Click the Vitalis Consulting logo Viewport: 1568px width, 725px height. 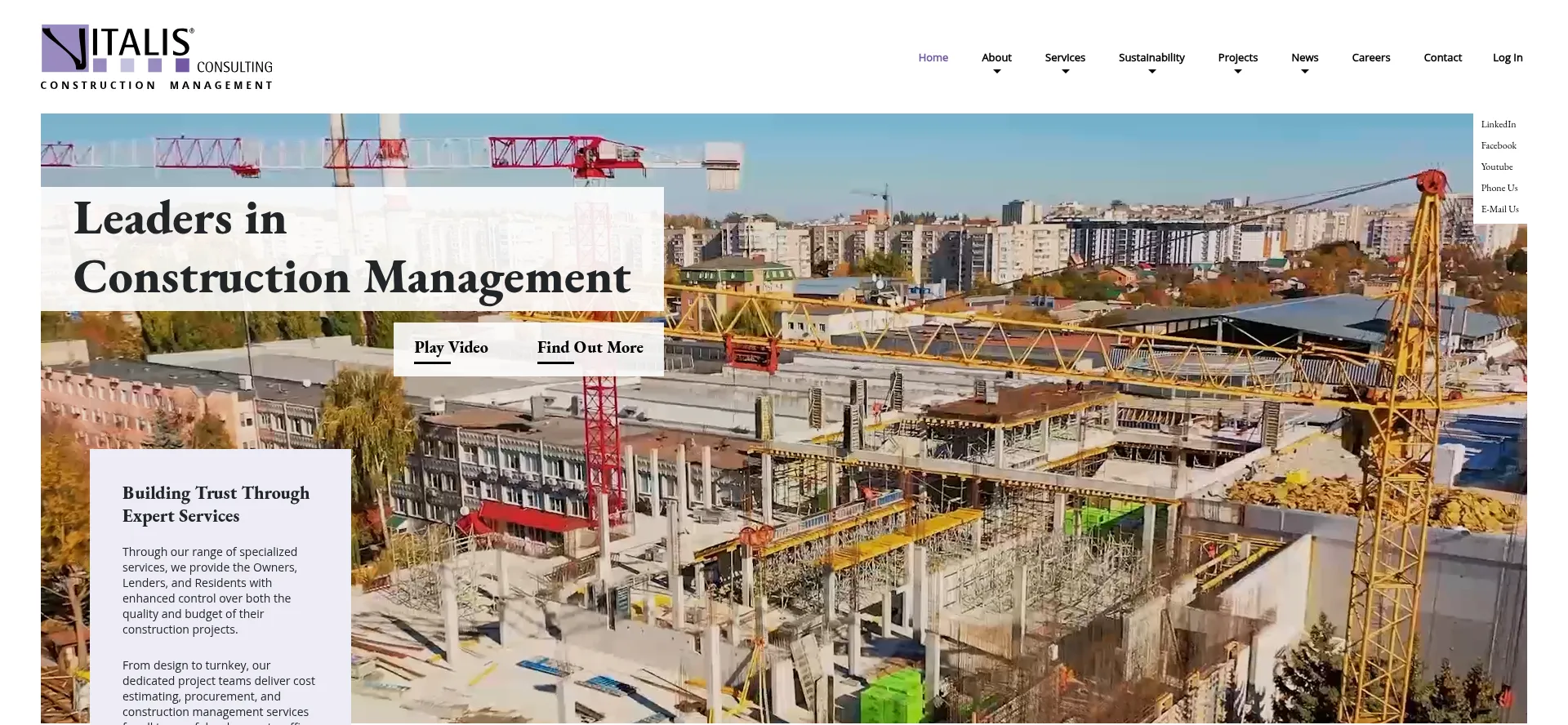point(157,57)
